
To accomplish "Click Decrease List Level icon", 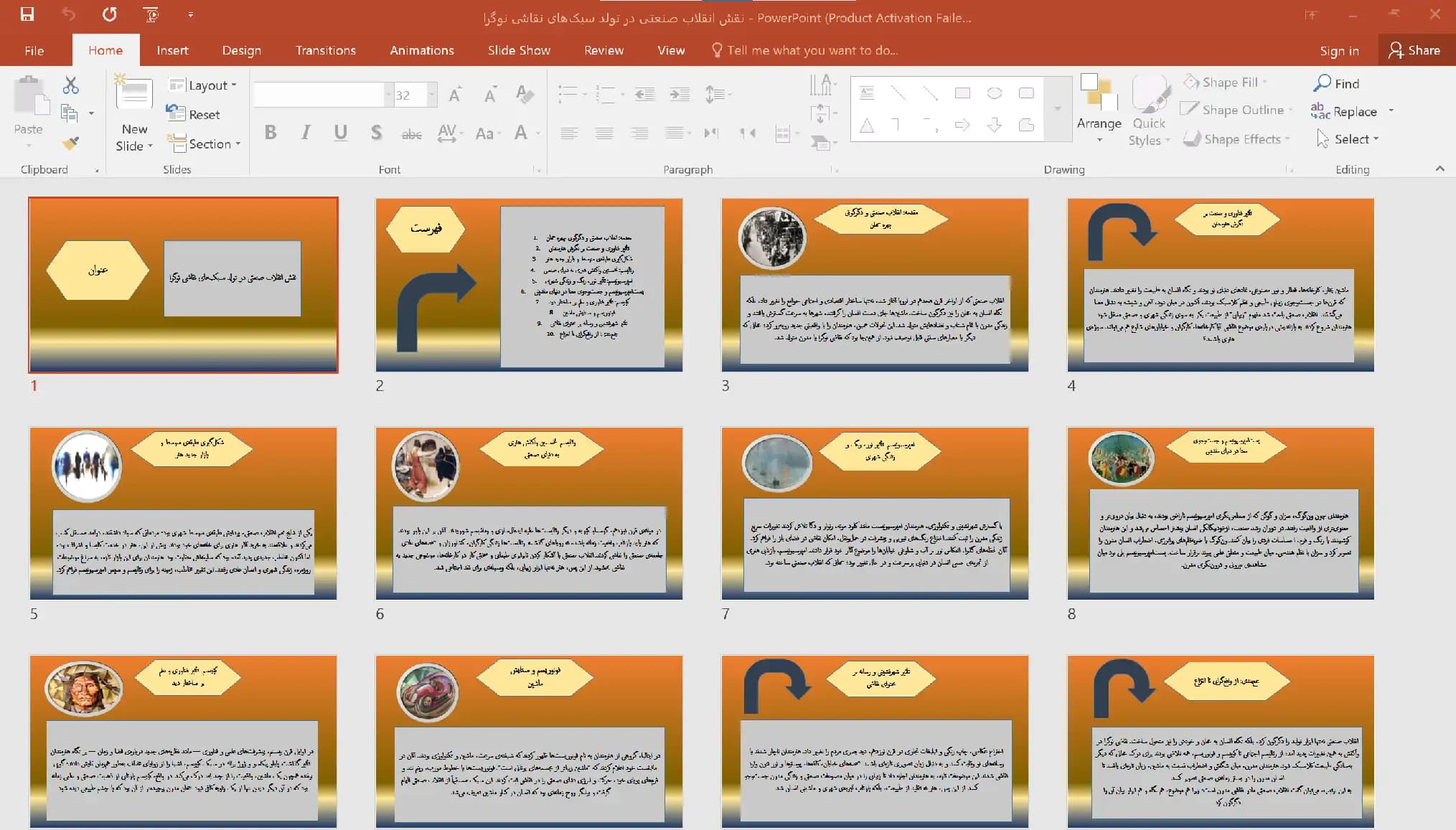I will click(644, 94).
